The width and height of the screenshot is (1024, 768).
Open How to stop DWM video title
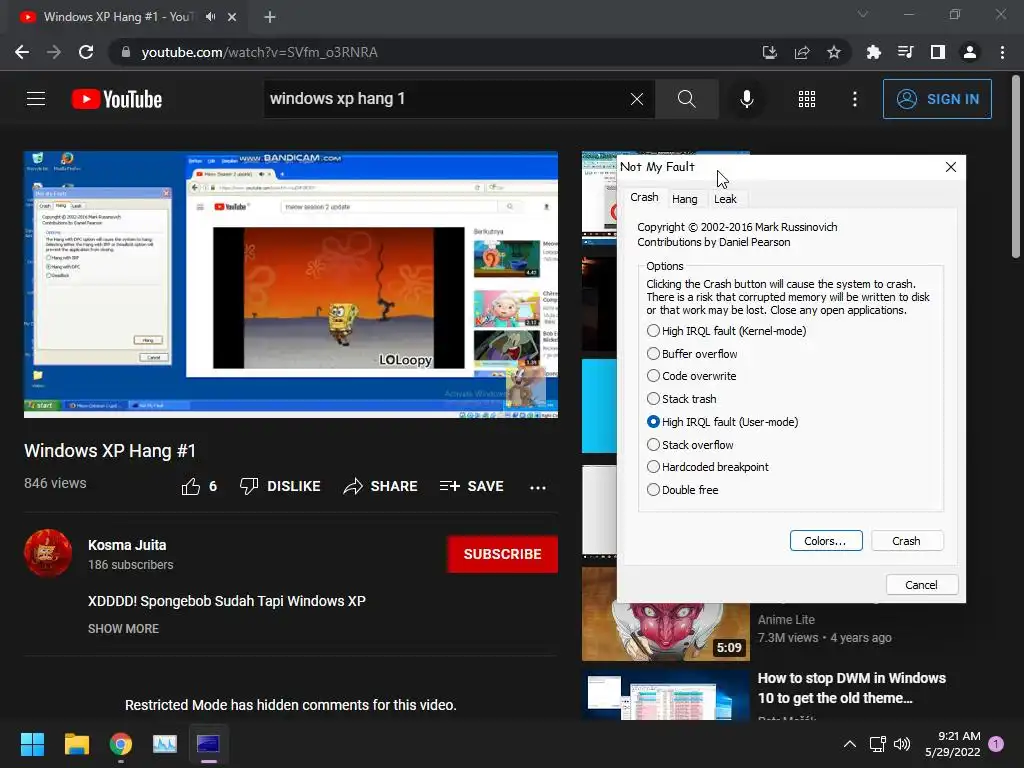[x=852, y=688]
